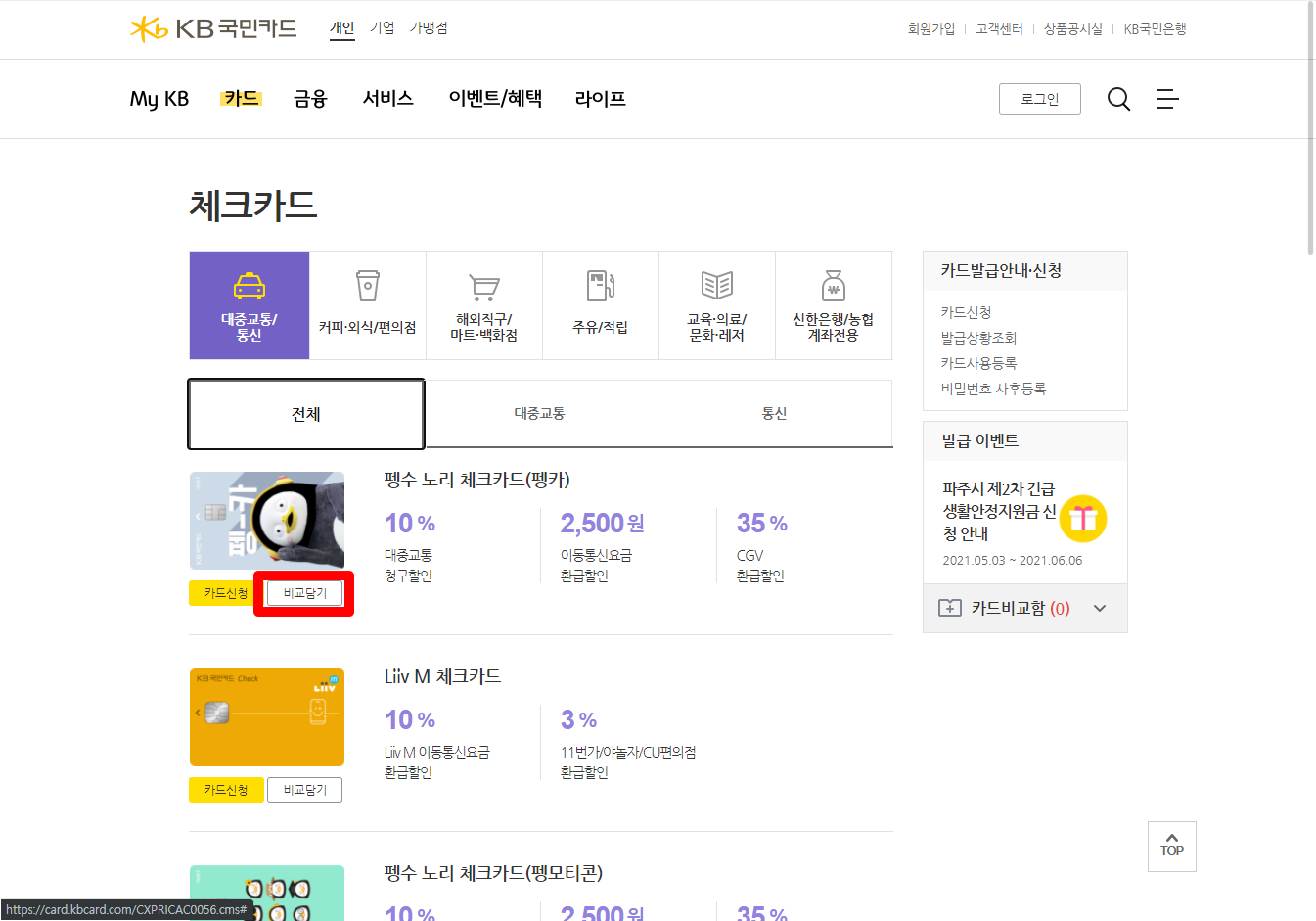
Task: Open the 비밀번호 사후등록 link
Action: click(x=994, y=389)
